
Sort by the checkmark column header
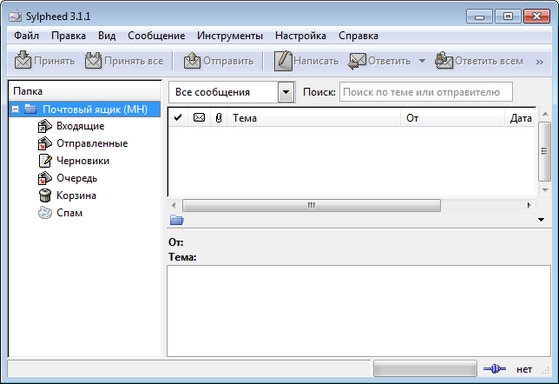pyautogui.click(x=178, y=118)
